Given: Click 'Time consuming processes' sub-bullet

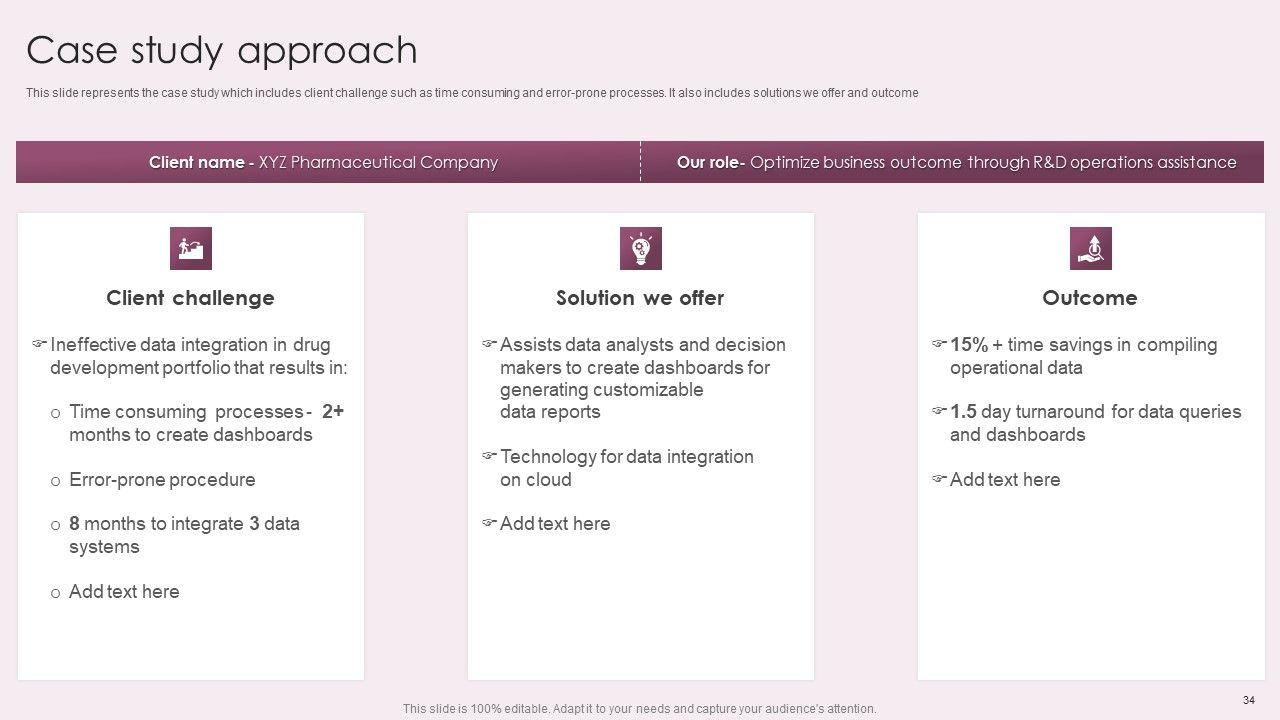Looking at the screenshot, I should [205, 423].
